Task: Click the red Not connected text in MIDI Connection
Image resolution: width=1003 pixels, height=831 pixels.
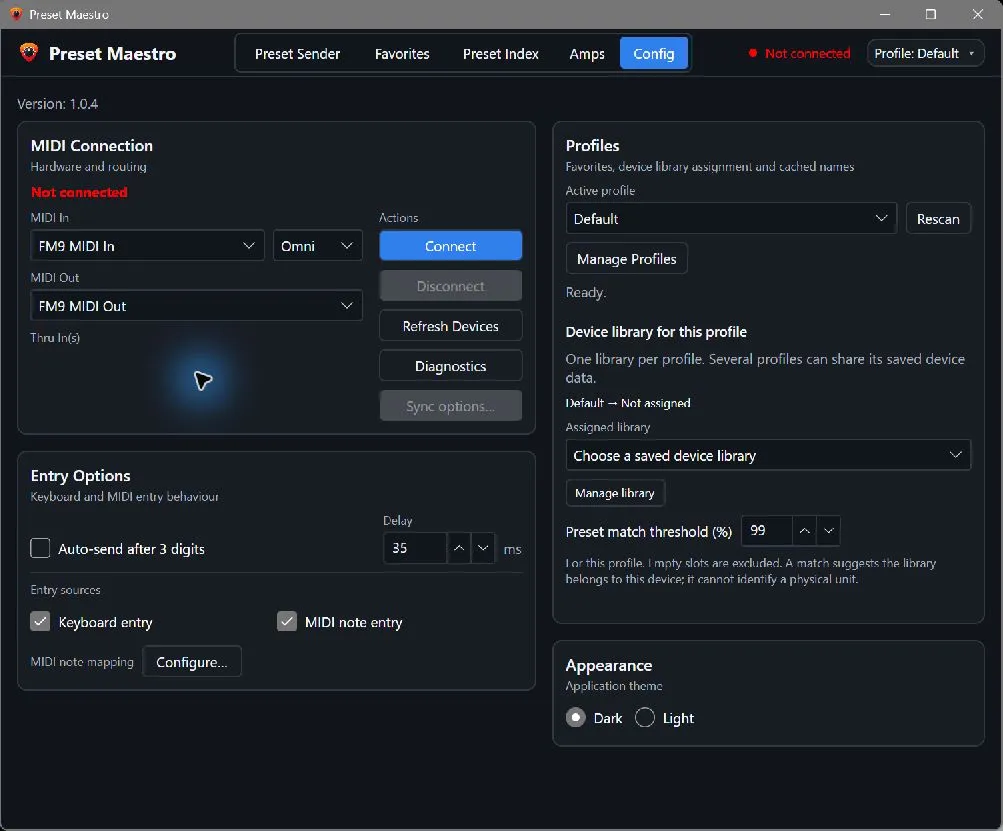Action: pos(79,192)
